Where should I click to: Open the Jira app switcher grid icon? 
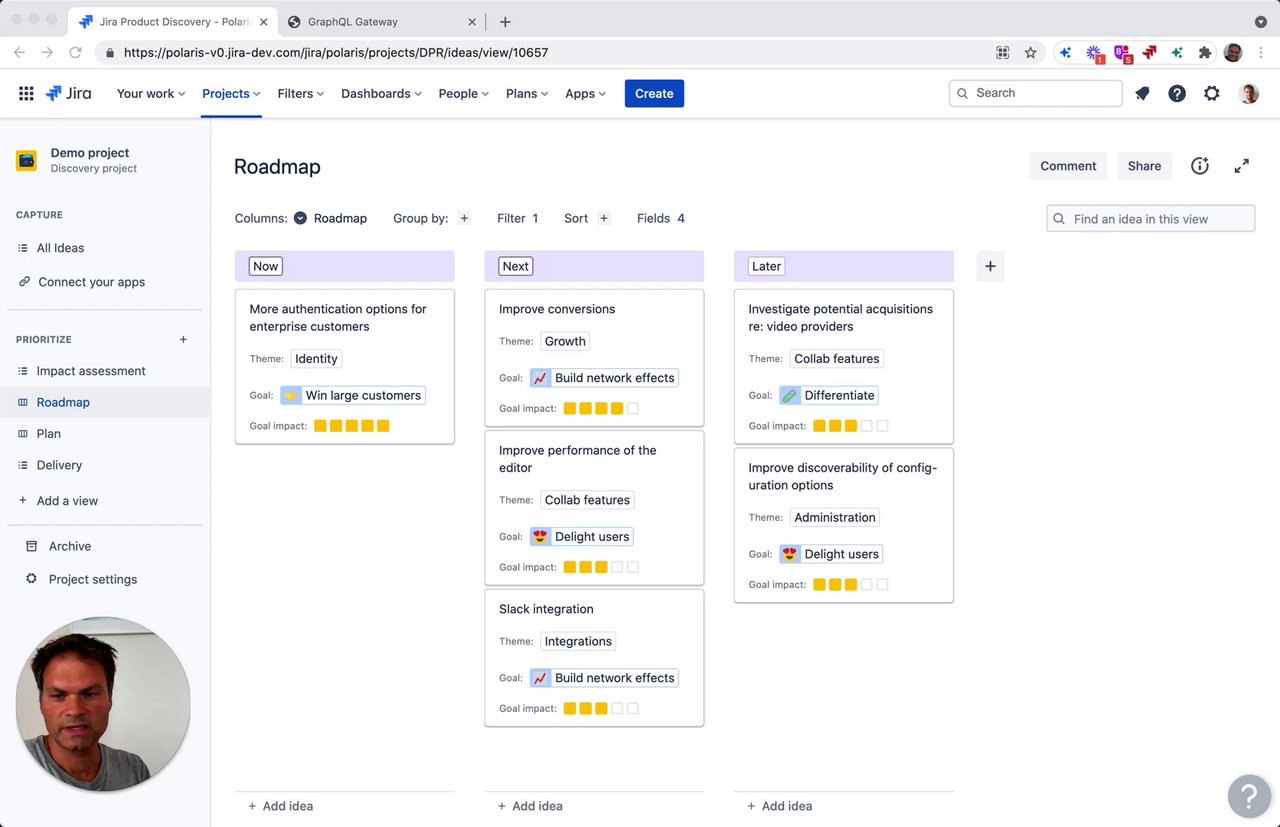click(26, 94)
